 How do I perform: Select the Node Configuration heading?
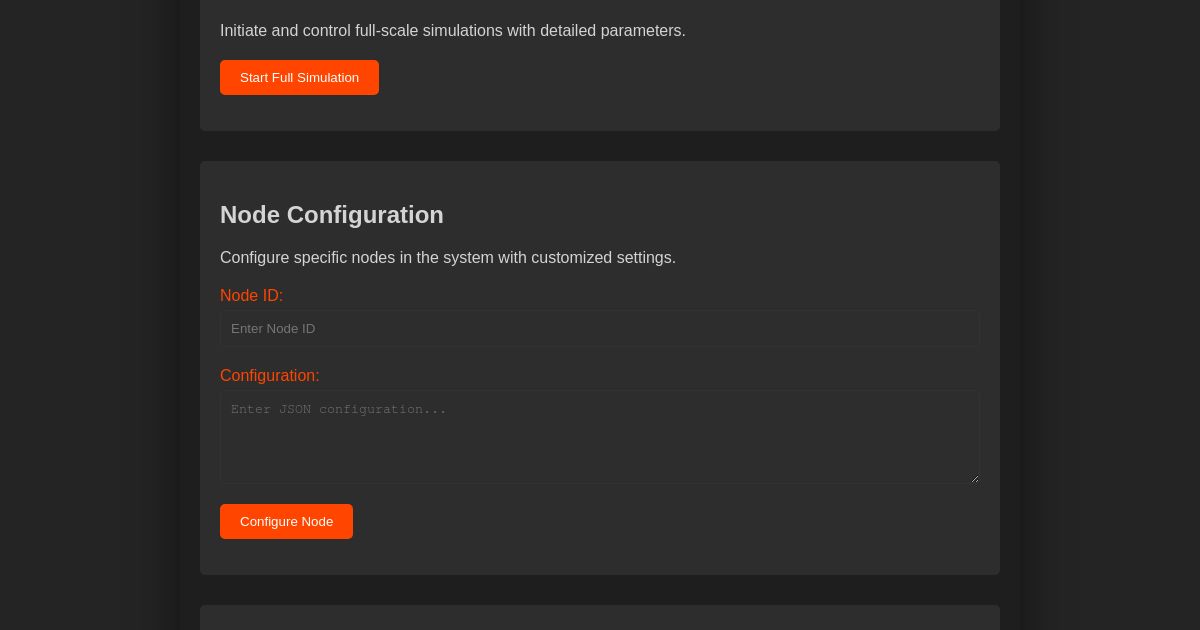coord(331,215)
